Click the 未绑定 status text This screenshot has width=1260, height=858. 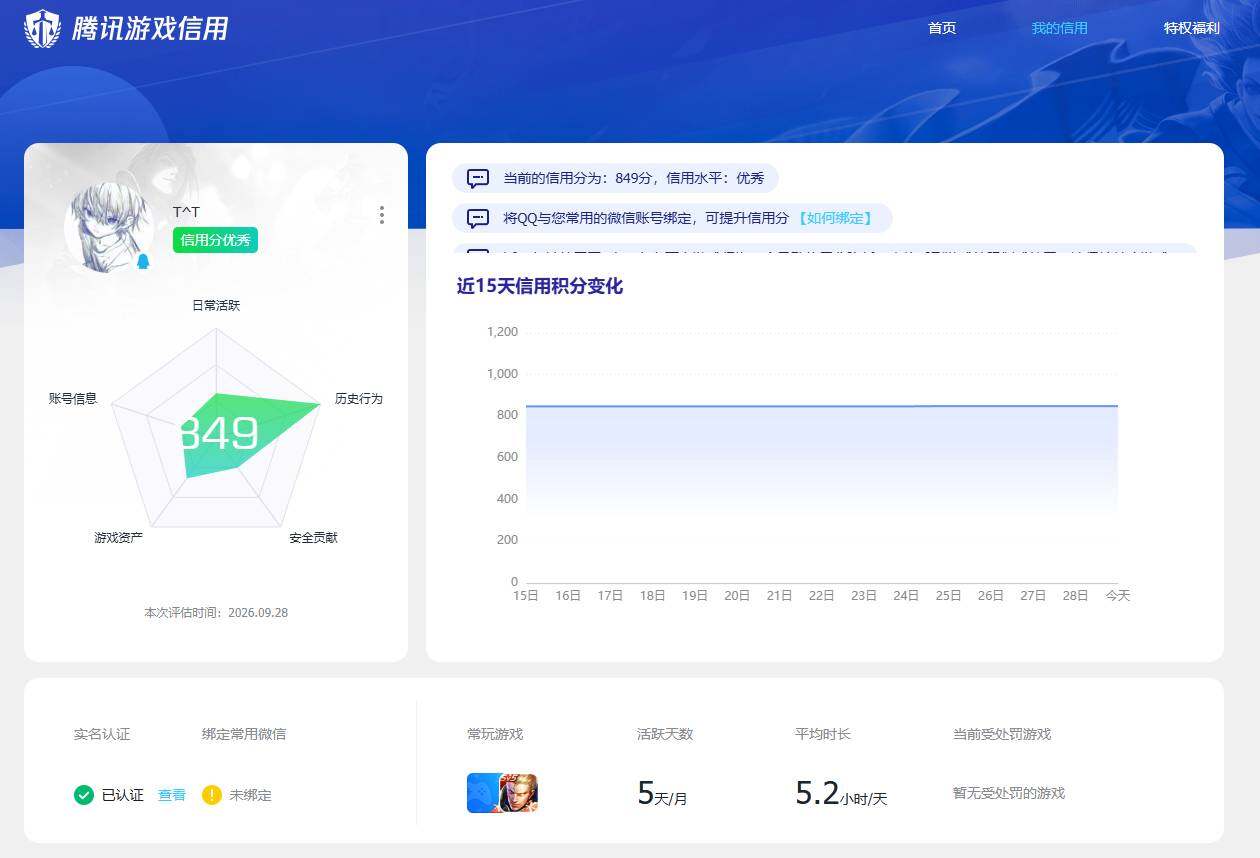pos(251,795)
